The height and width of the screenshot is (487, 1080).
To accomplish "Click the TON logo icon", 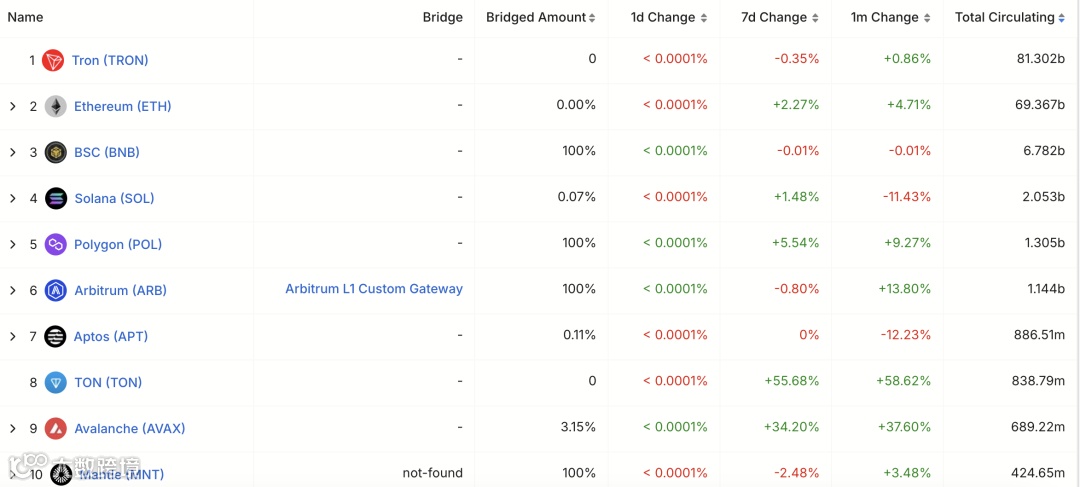I will click(x=56, y=382).
